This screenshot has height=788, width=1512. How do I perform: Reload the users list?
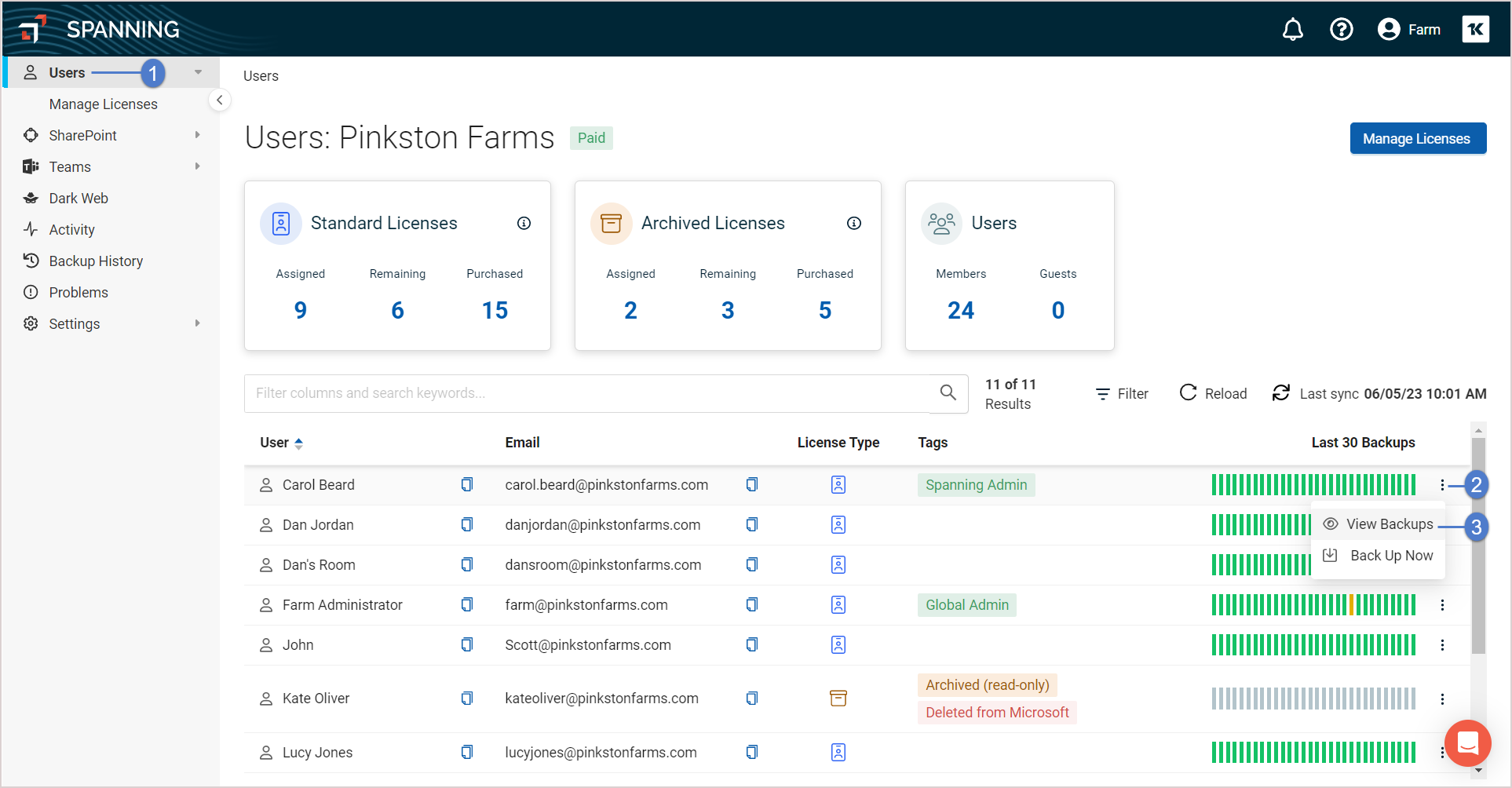[x=1214, y=393]
